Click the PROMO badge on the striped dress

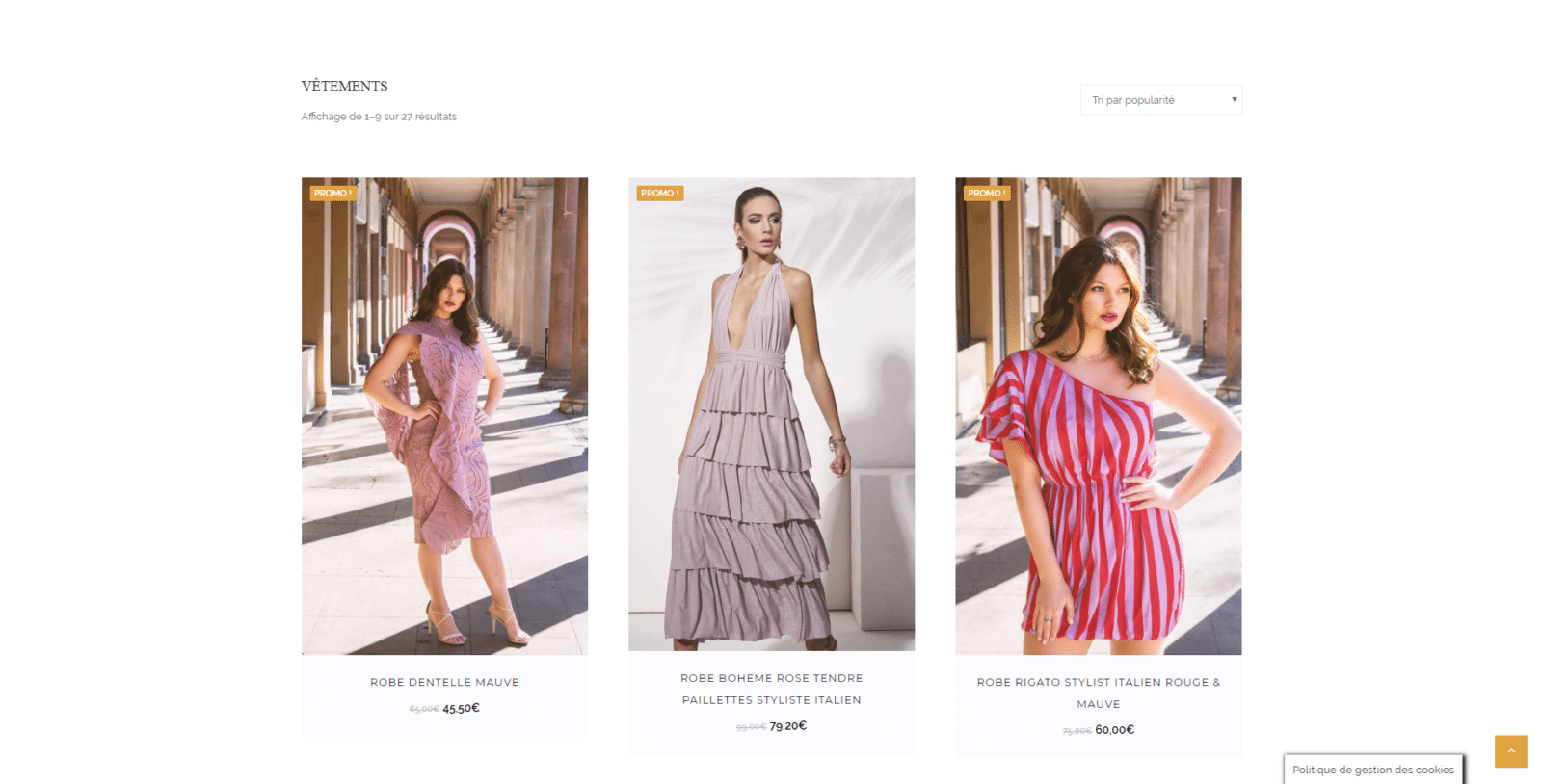point(987,194)
